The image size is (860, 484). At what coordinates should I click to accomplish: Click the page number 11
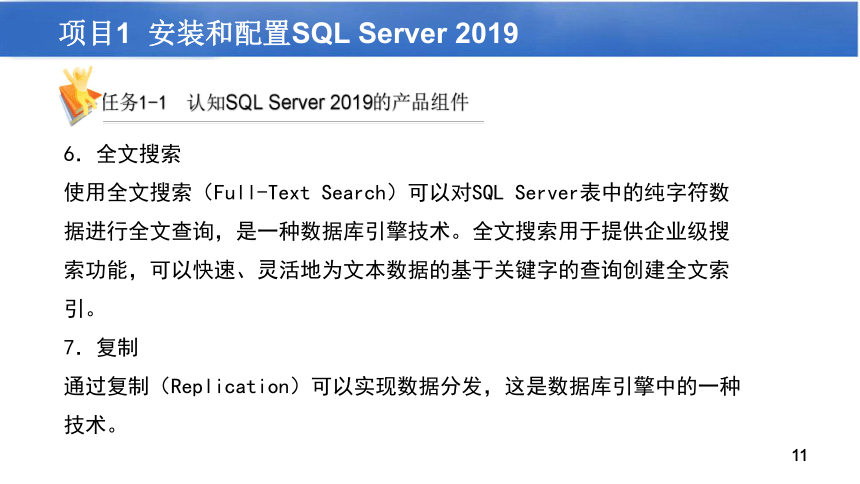tap(800, 455)
